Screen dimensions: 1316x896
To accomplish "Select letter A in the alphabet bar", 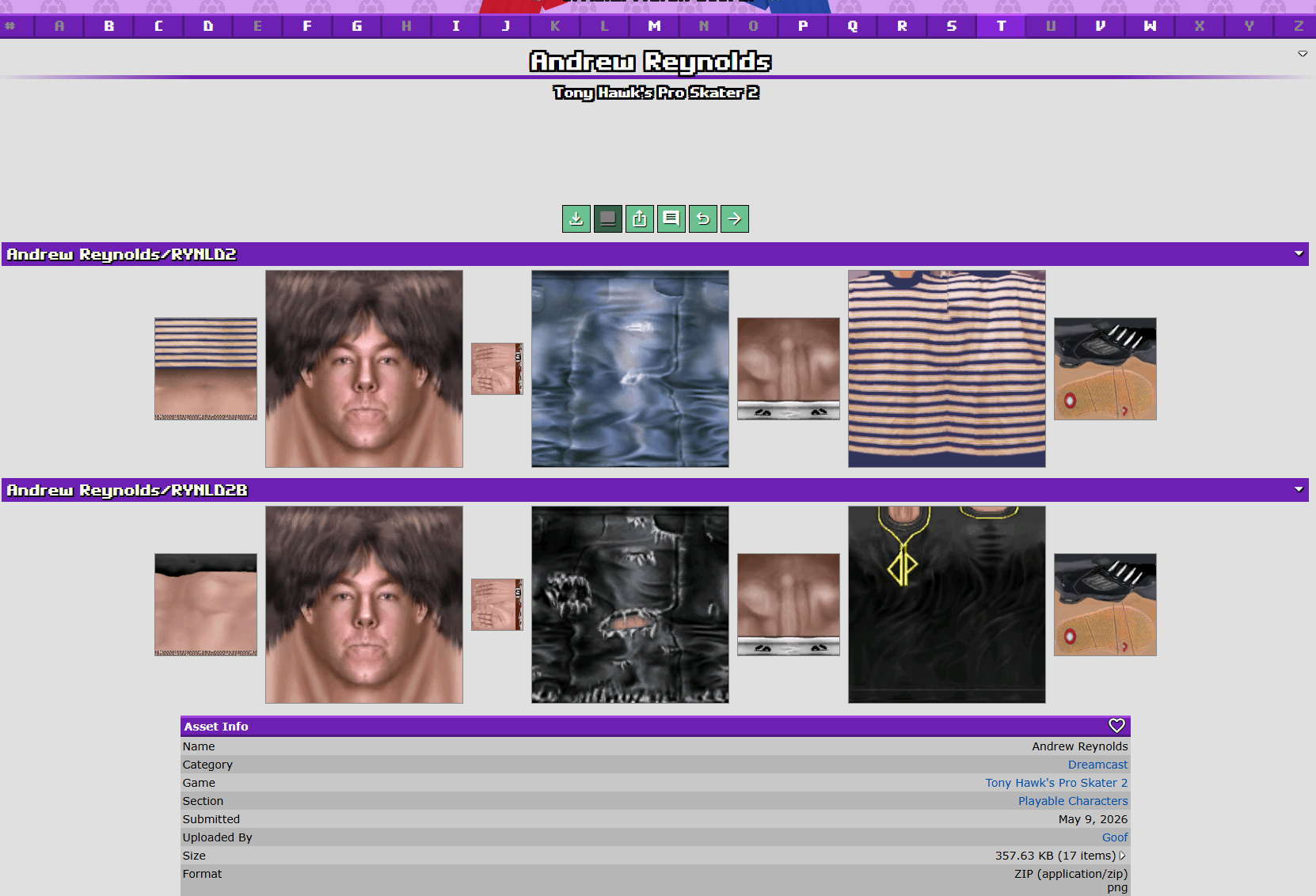I will pyautogui.click(x=59, y=26).
